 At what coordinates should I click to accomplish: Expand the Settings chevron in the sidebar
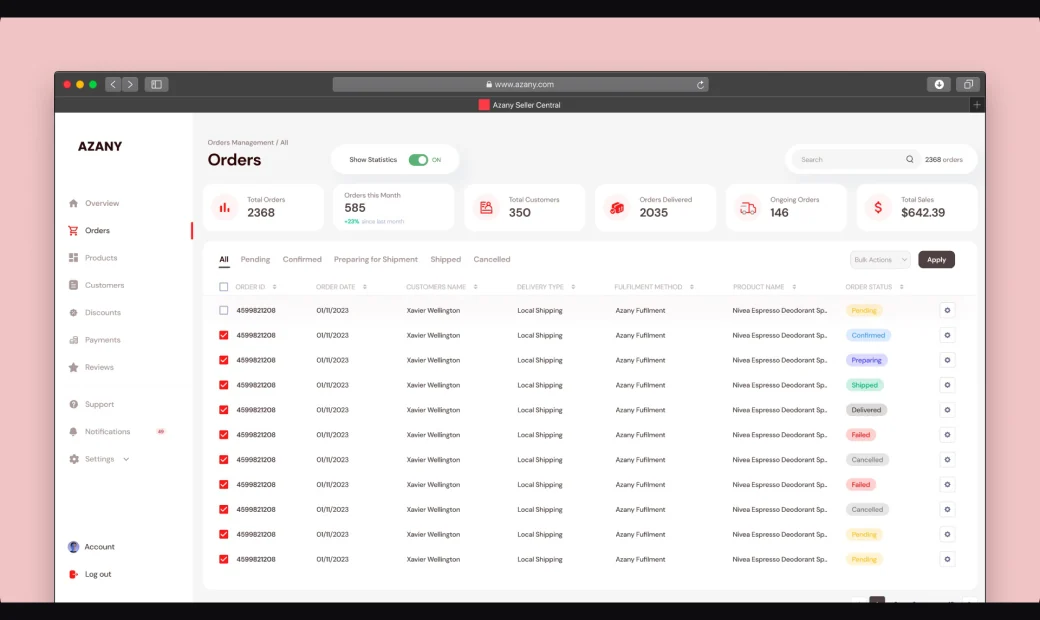[126, 459]
